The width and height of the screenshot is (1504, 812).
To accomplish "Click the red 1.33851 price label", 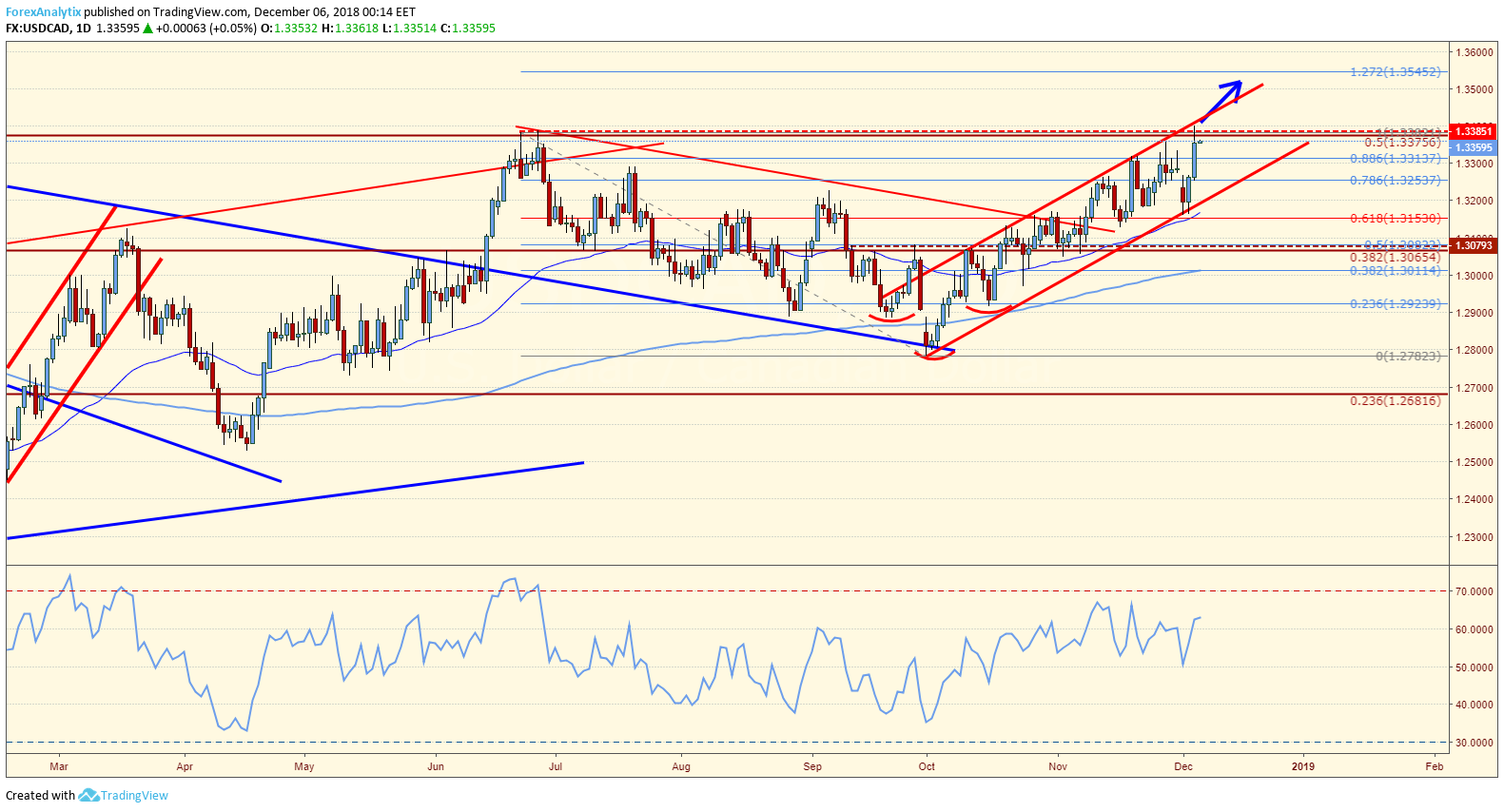I will click(x=1473, y=131).
